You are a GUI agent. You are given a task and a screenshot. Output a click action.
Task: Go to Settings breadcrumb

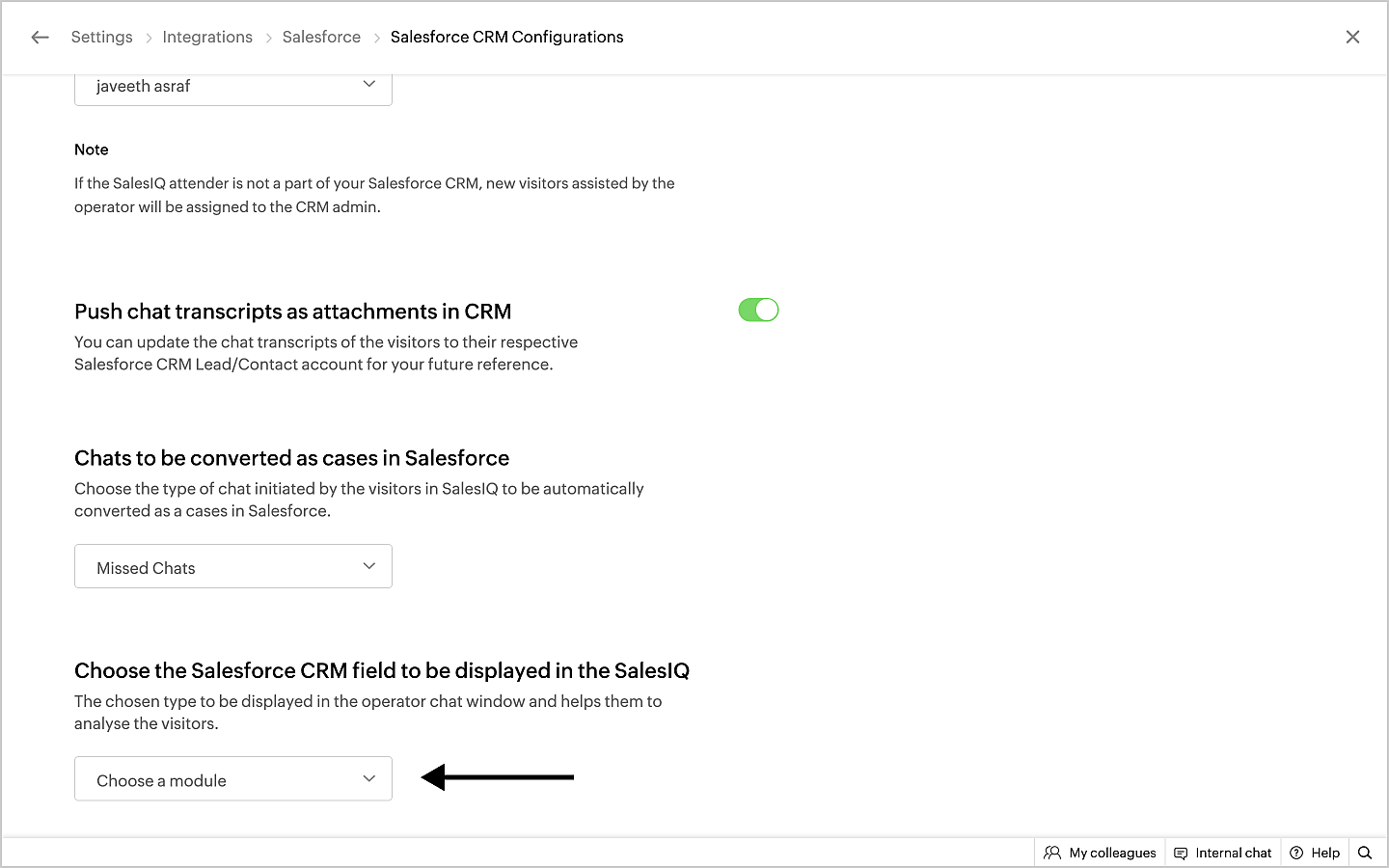point(101,38)
